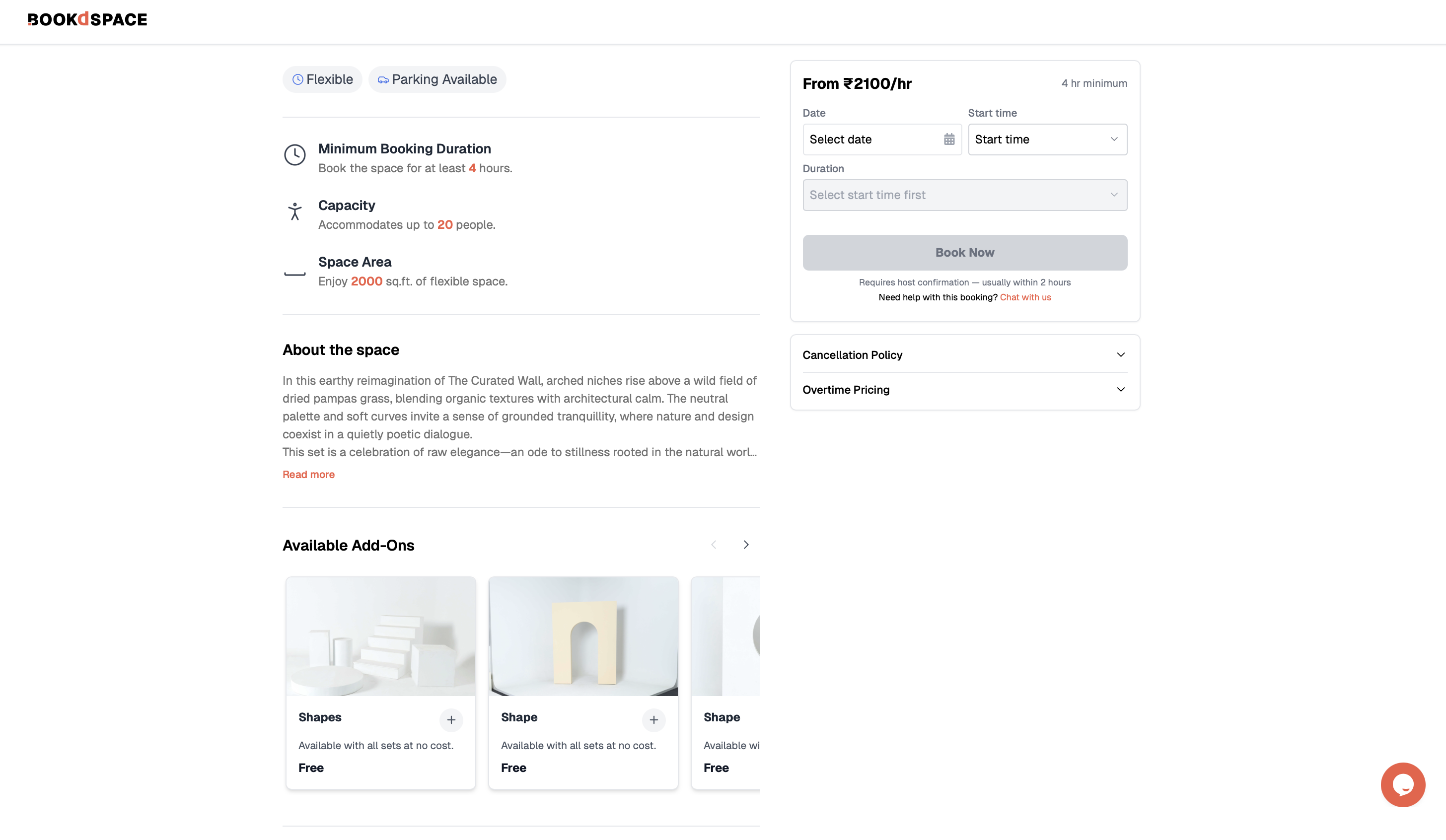Viewport: 1446px width, 840px height.
Task: Add the arch Shape add-on with plus
Action: (x=653, y=719)
